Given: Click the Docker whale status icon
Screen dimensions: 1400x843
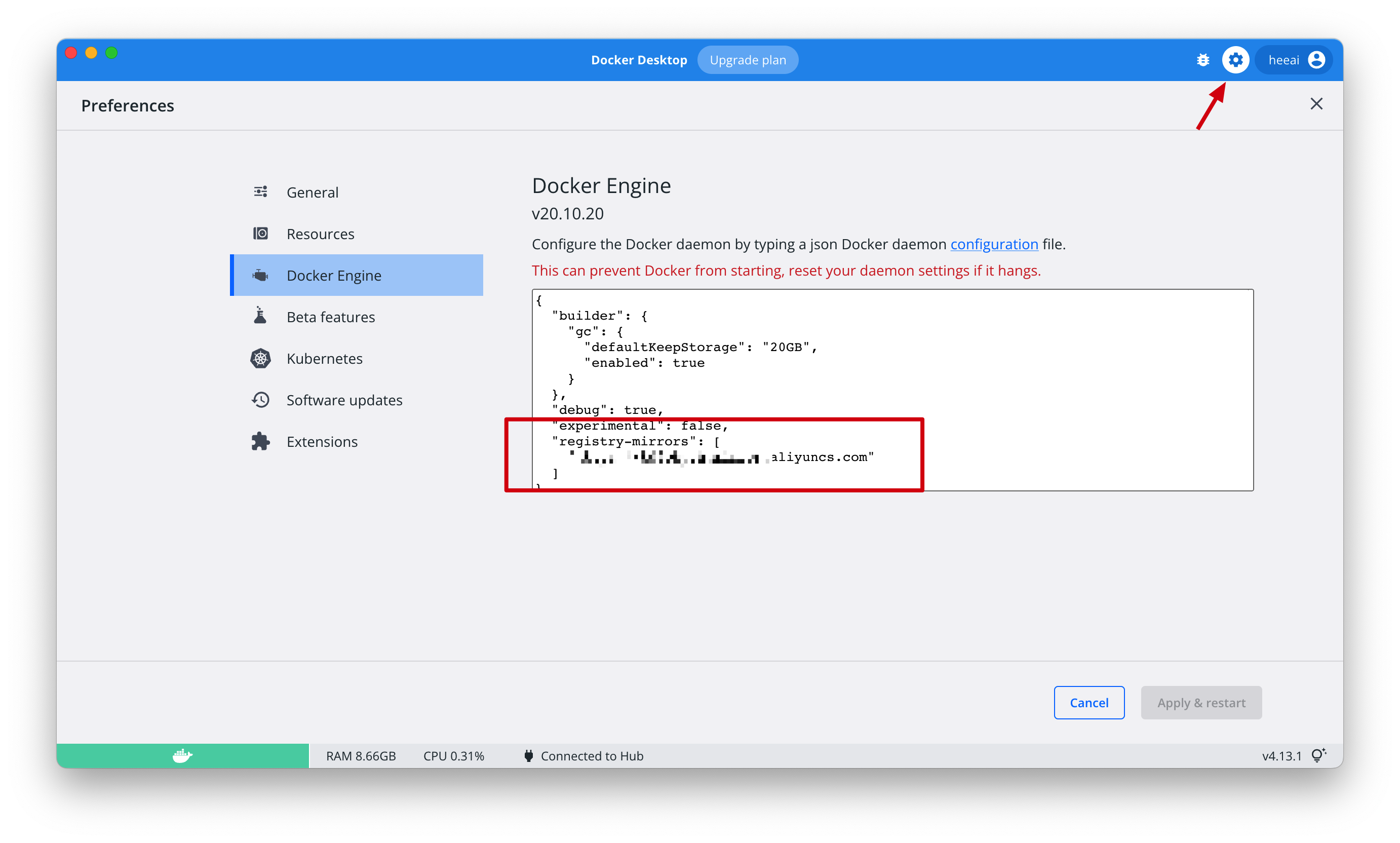Looking at the screenshot, I should (x=182, y=755).
